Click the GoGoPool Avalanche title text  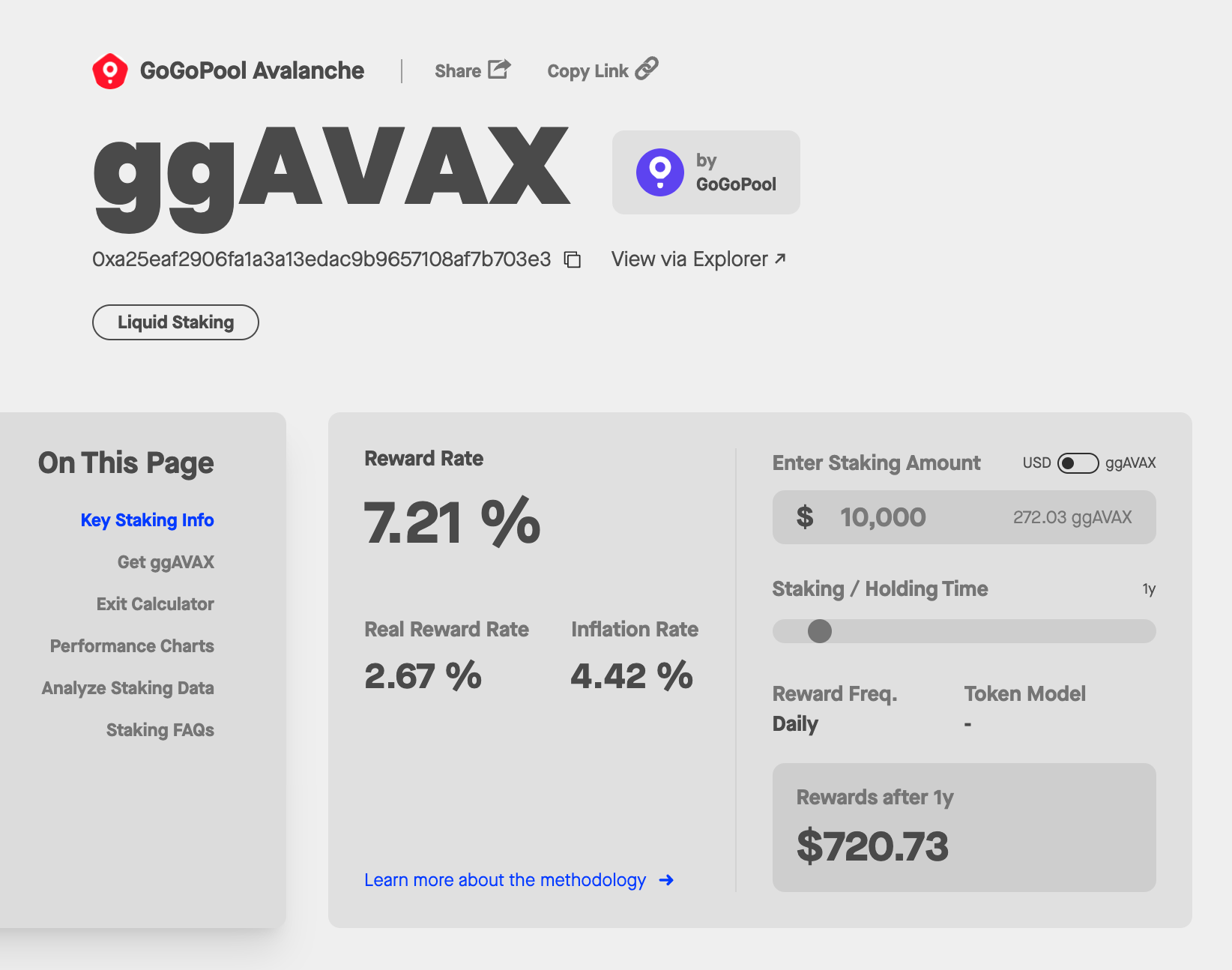click(252, 70)
